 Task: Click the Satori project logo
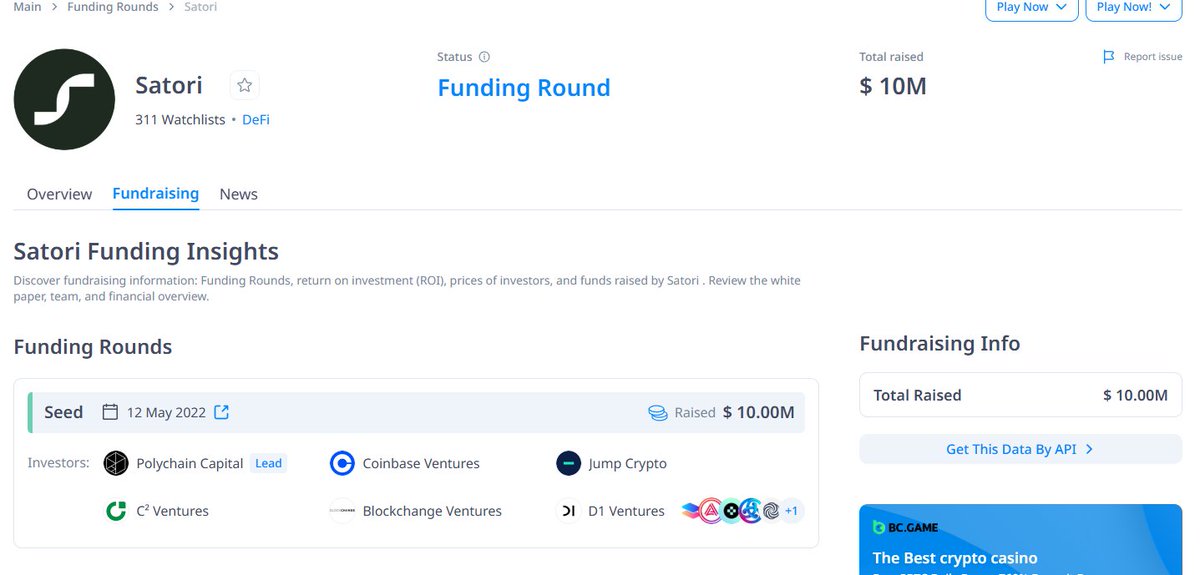click(x=64, y=98)
